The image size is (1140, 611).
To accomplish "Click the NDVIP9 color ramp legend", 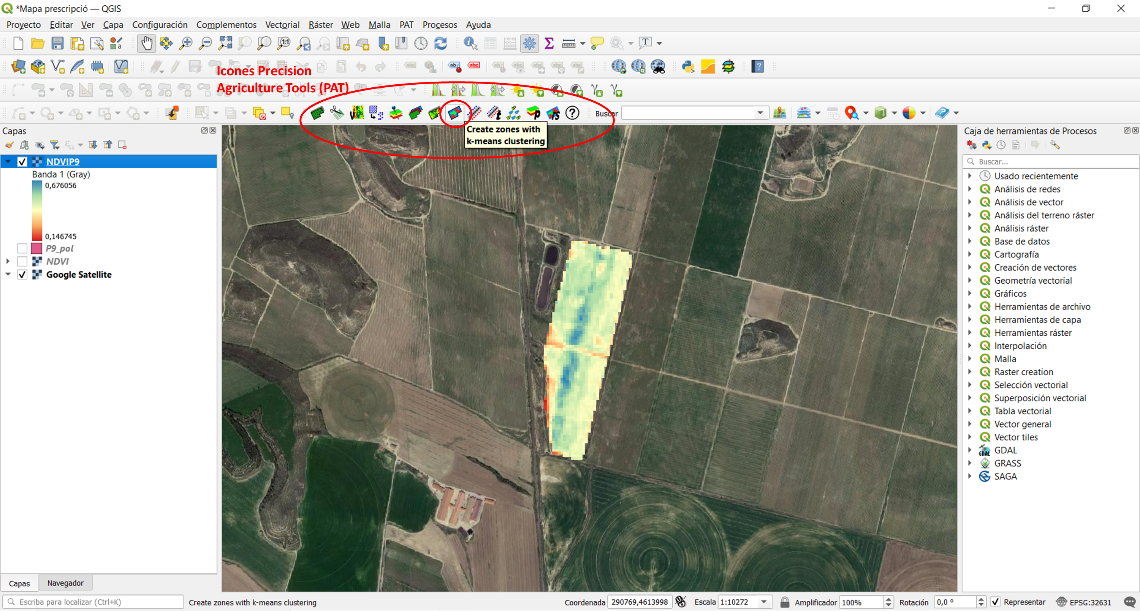I will click(x=37, y=210).
